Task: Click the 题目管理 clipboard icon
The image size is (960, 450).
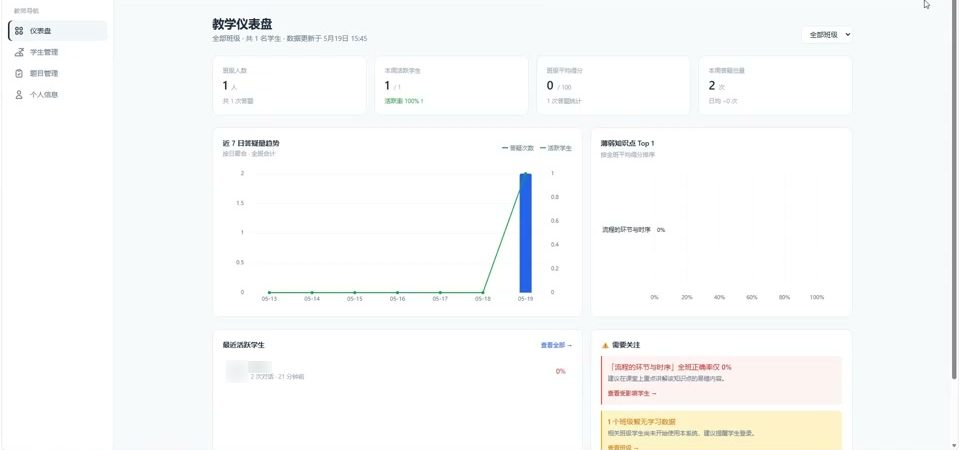Action: click(x=19, y=73)
